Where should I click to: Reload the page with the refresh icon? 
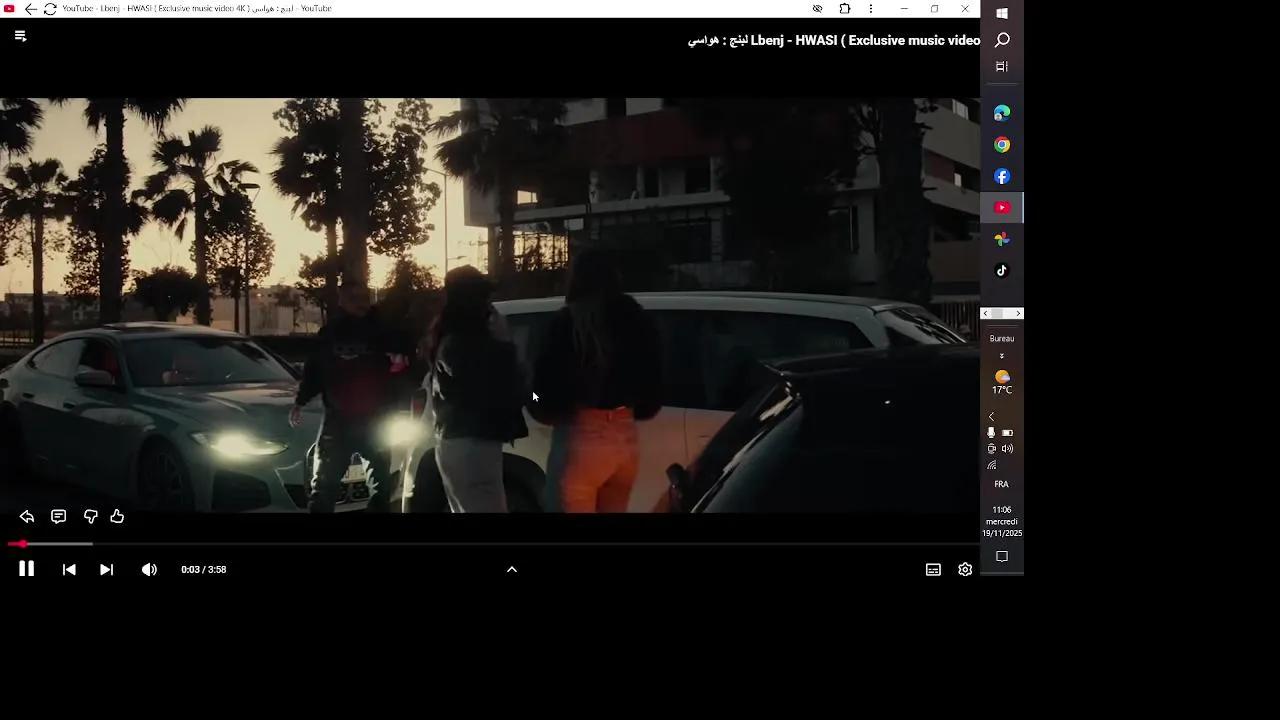click(50, 9)
